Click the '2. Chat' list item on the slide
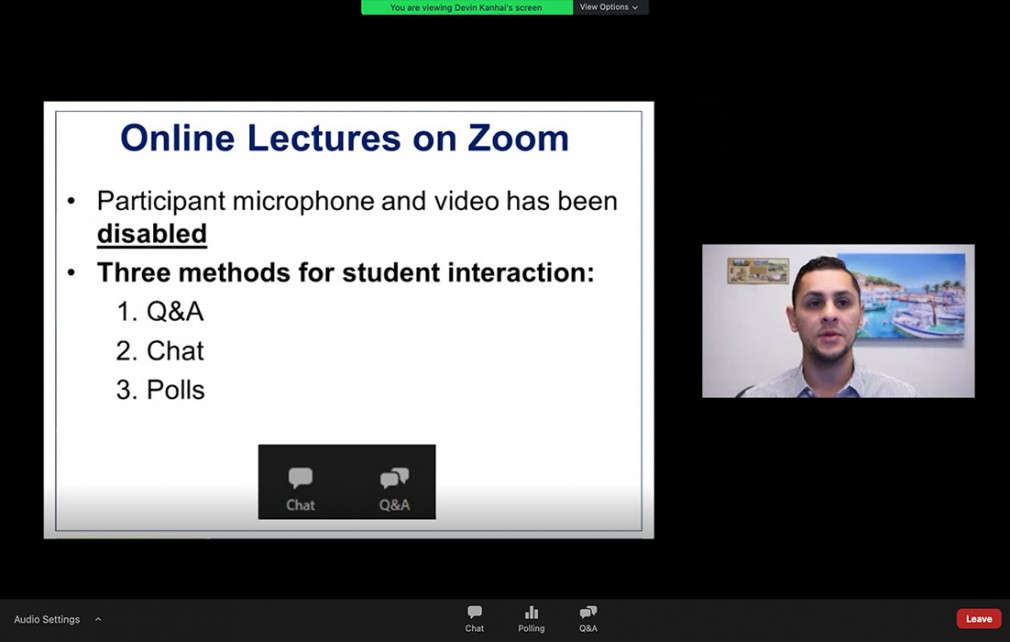 160,351
